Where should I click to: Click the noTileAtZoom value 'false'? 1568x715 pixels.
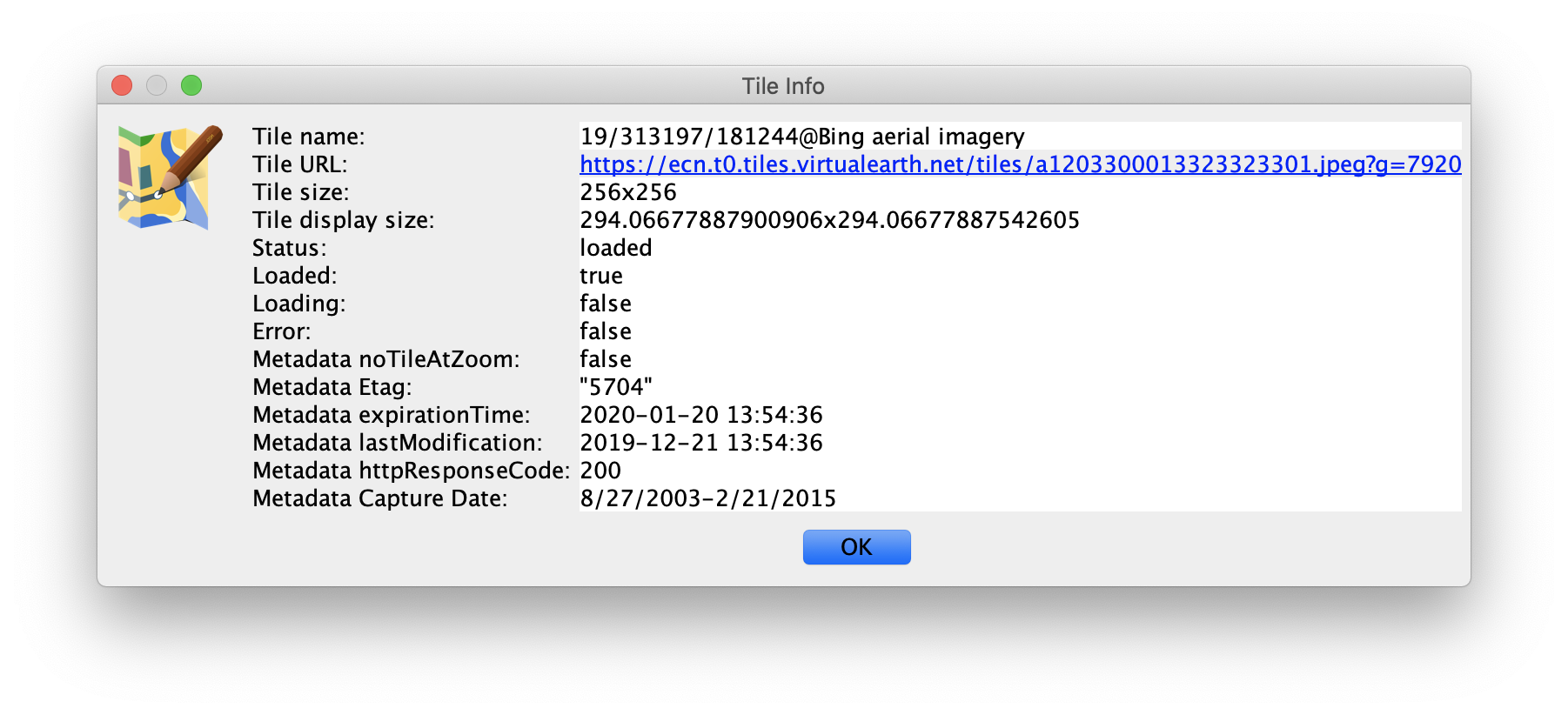pyautogui.click(x=606, y=359)
